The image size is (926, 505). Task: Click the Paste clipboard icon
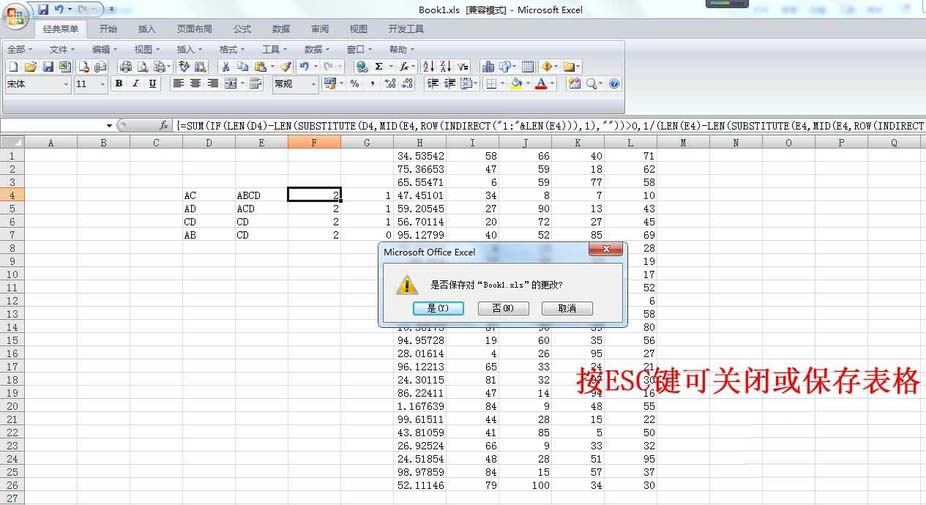point(260,67)
